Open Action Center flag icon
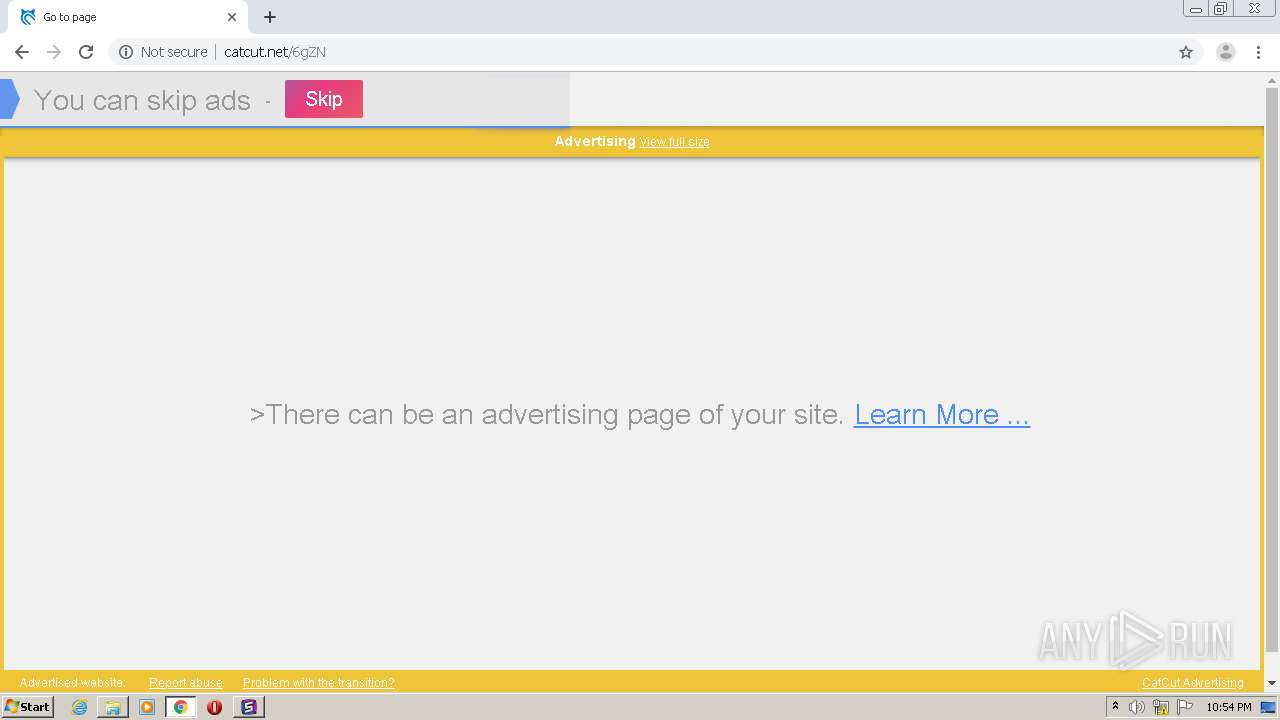1280x720 pixels. tap(1186, 707)
